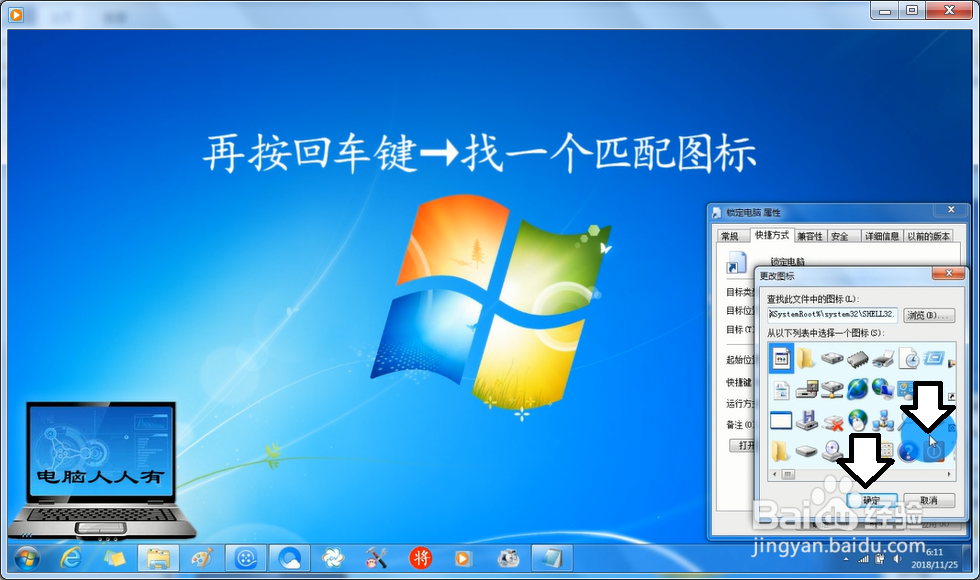Open the Paint palette icon in the taskbar

pyautogui.click(x=202, y=558)
